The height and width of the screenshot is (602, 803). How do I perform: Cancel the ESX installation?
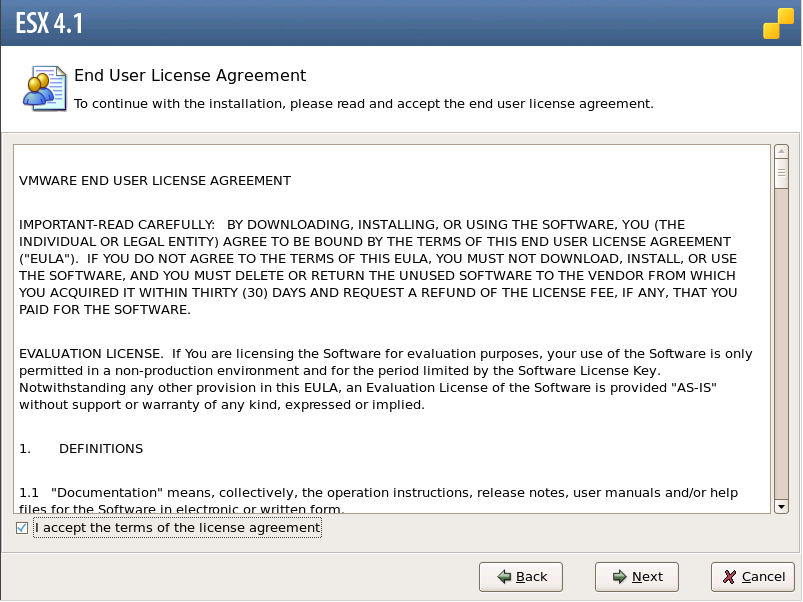pyautogui.click(x=753, y=577)
